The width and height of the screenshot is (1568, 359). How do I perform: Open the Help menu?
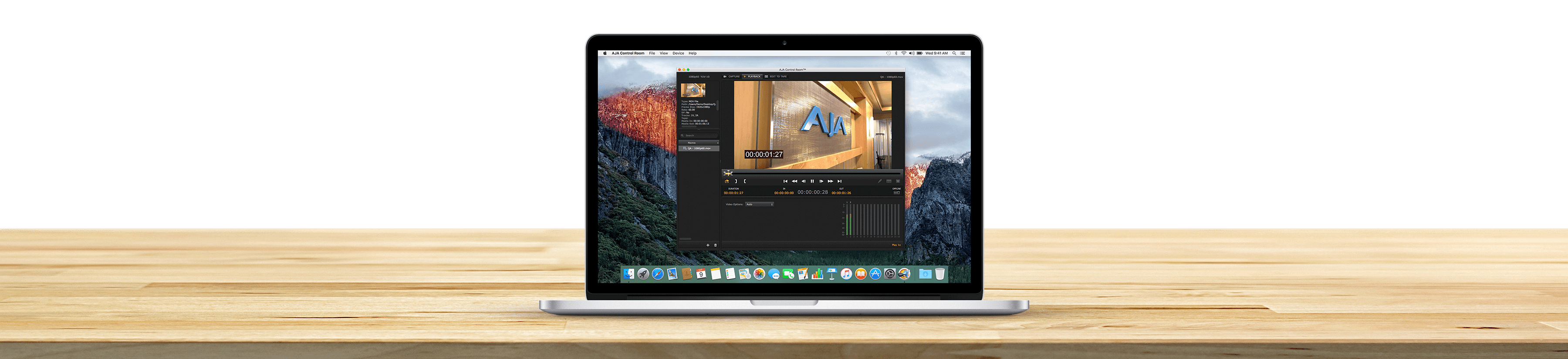click(693, 54)
